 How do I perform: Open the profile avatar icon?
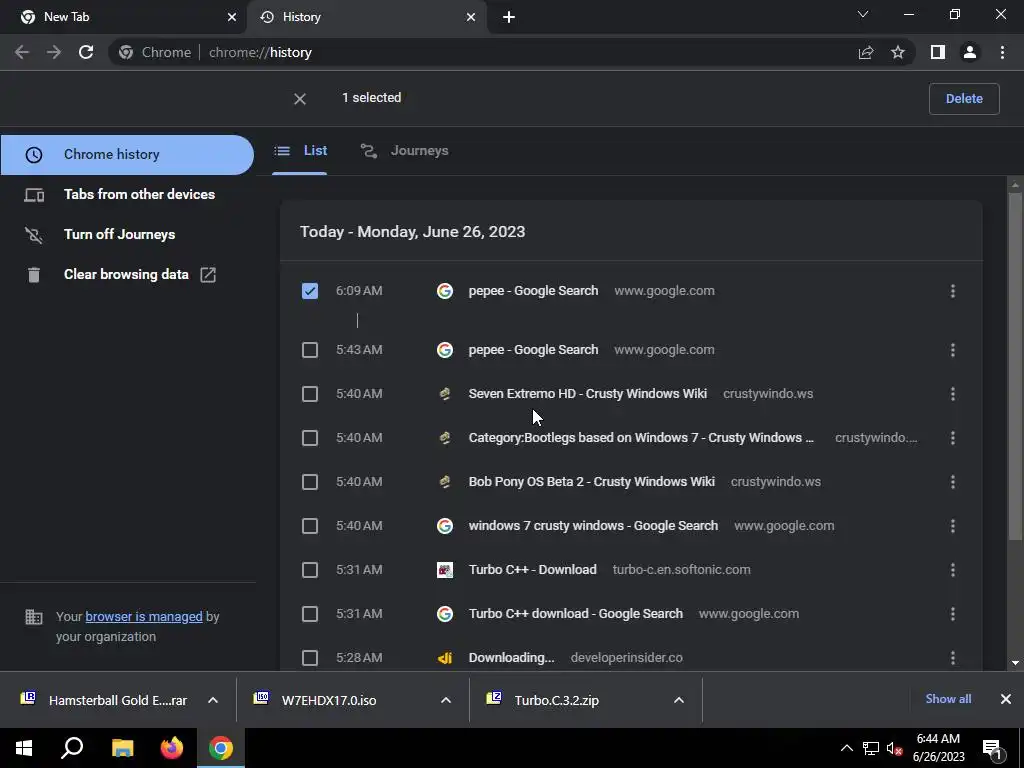[970, 52]
